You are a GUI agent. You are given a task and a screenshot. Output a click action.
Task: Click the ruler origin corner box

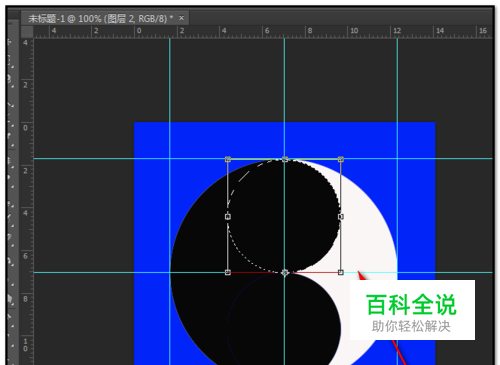tap(27, 32)
